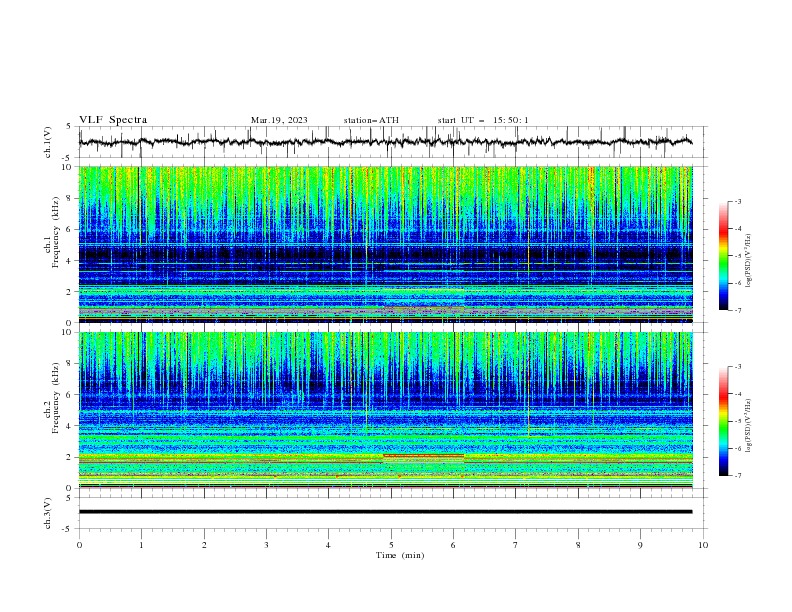Click the ch.2 "Frequency (kHz)" axis label
Screen dimensions: 792x612
tap(56, 398)
